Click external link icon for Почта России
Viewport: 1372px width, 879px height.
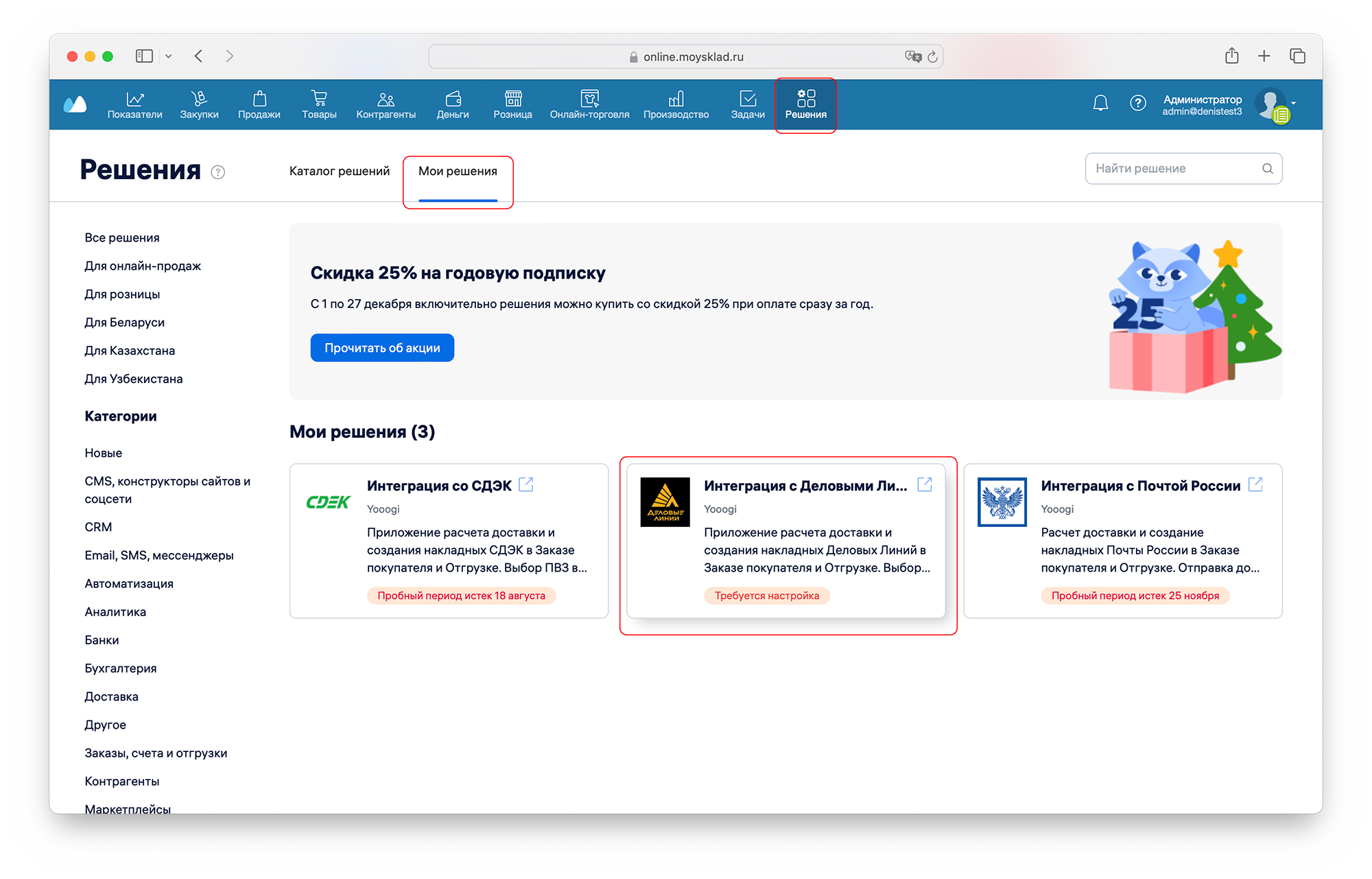click(1255, 484)
